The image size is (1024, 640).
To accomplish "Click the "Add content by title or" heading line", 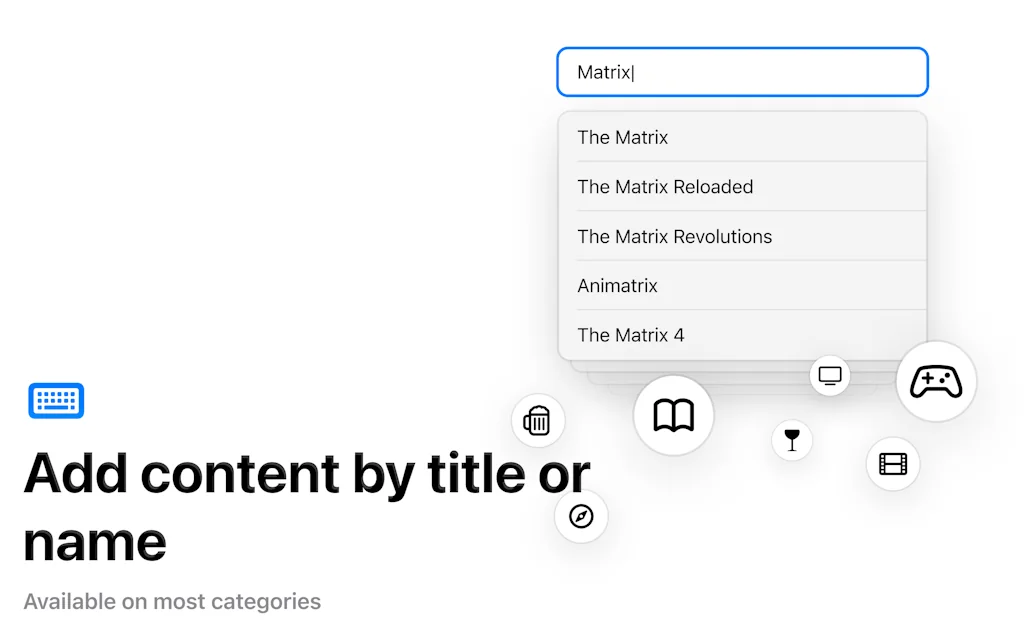I will pyautogui.click(x=306, y=473).
